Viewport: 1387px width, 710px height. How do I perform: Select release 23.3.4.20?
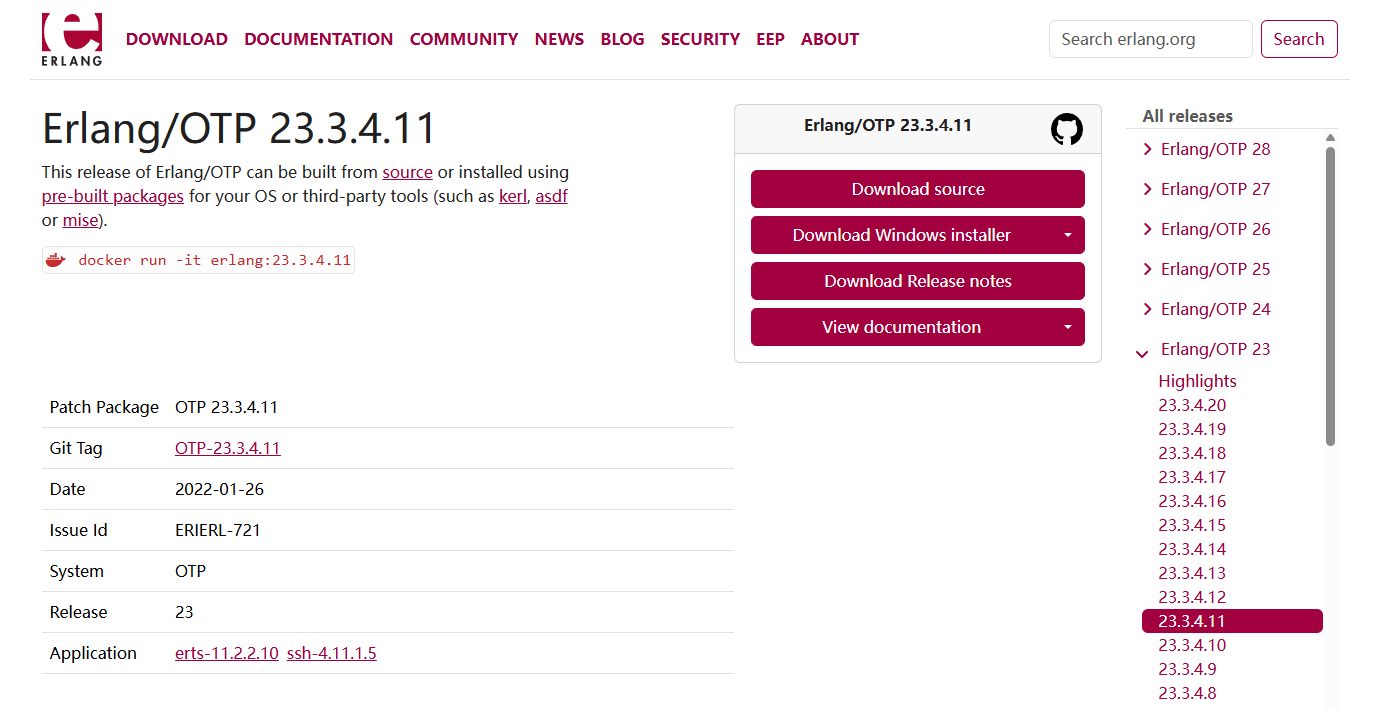[1192, 405]
